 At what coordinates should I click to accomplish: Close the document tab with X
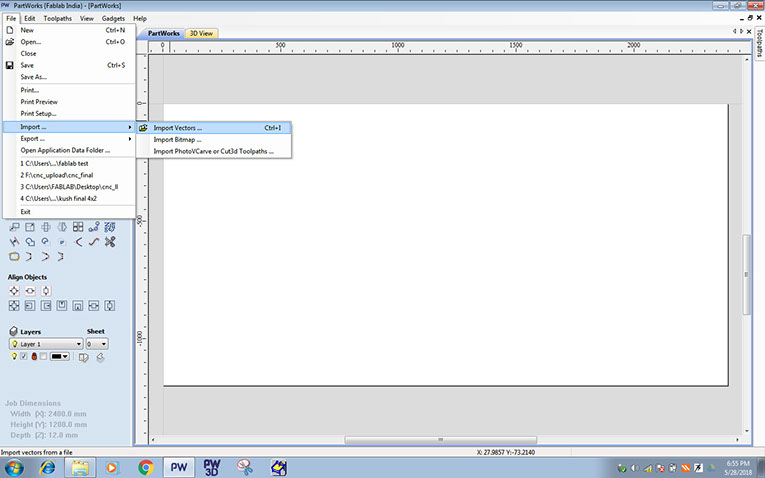click(749, 31)
